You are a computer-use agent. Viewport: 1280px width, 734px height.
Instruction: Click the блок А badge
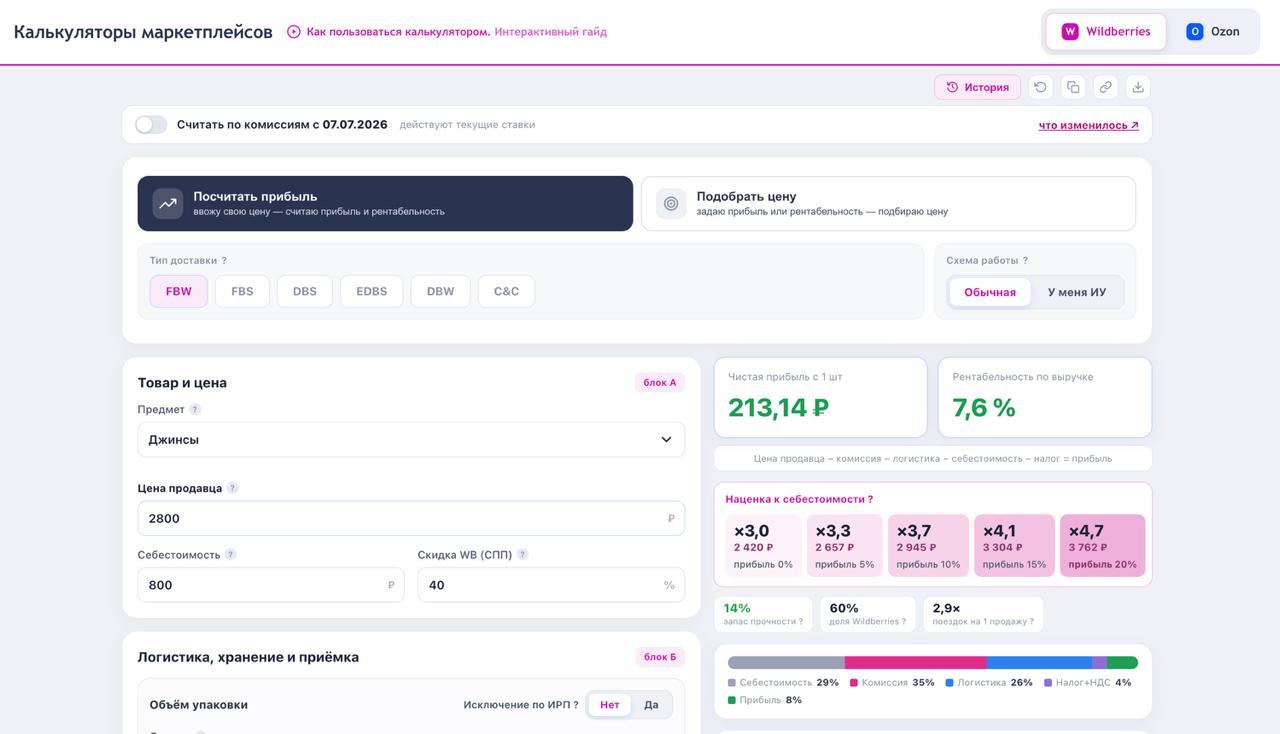point(660,383)
